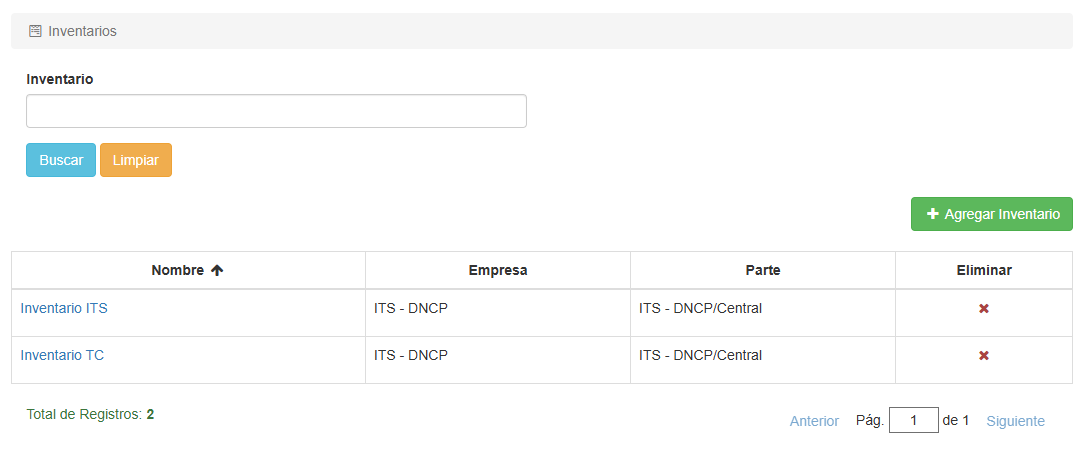Click the Eliminar column header
Screen dimensions: 1083x474
point(983,270)
